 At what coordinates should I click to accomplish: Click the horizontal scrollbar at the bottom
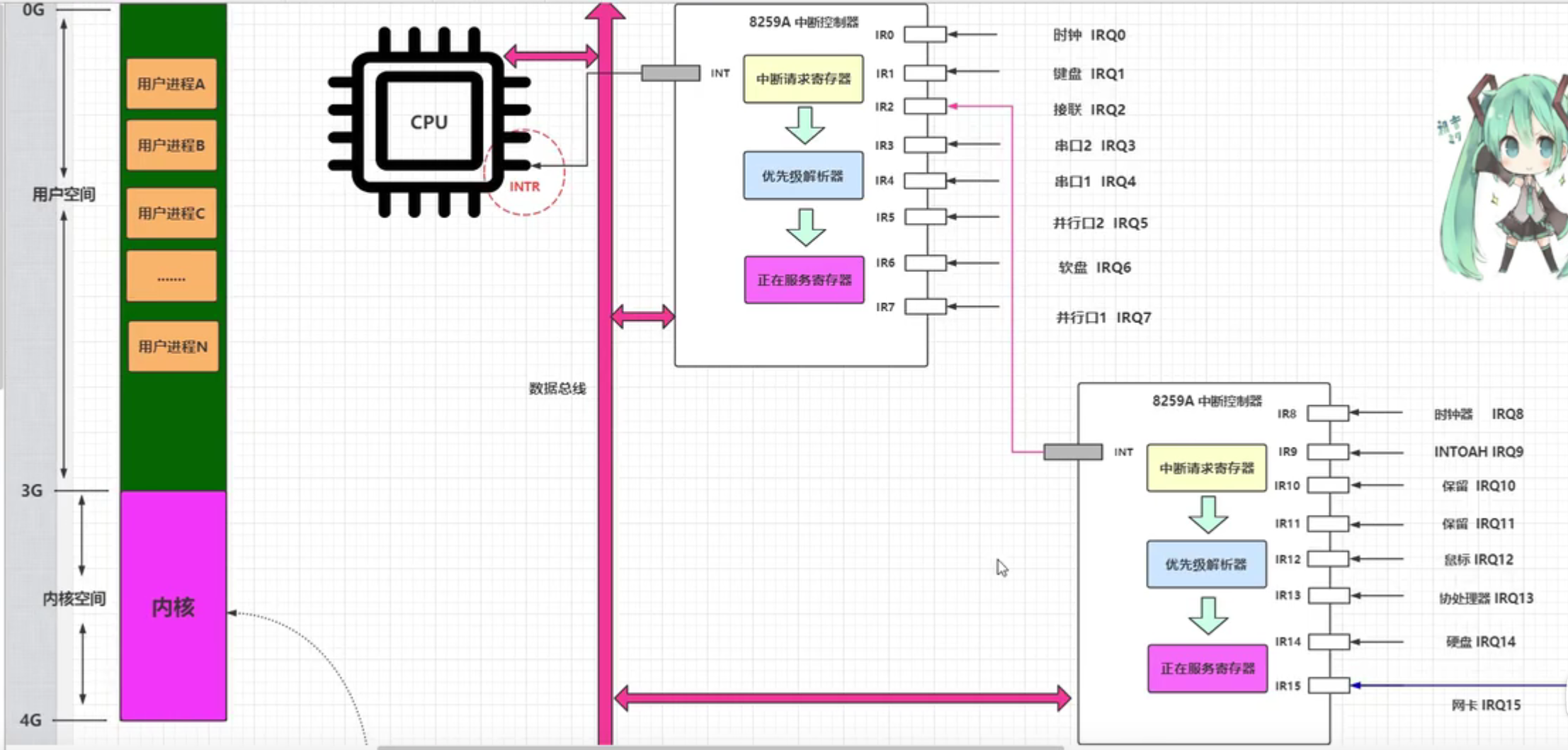(719, 747)
